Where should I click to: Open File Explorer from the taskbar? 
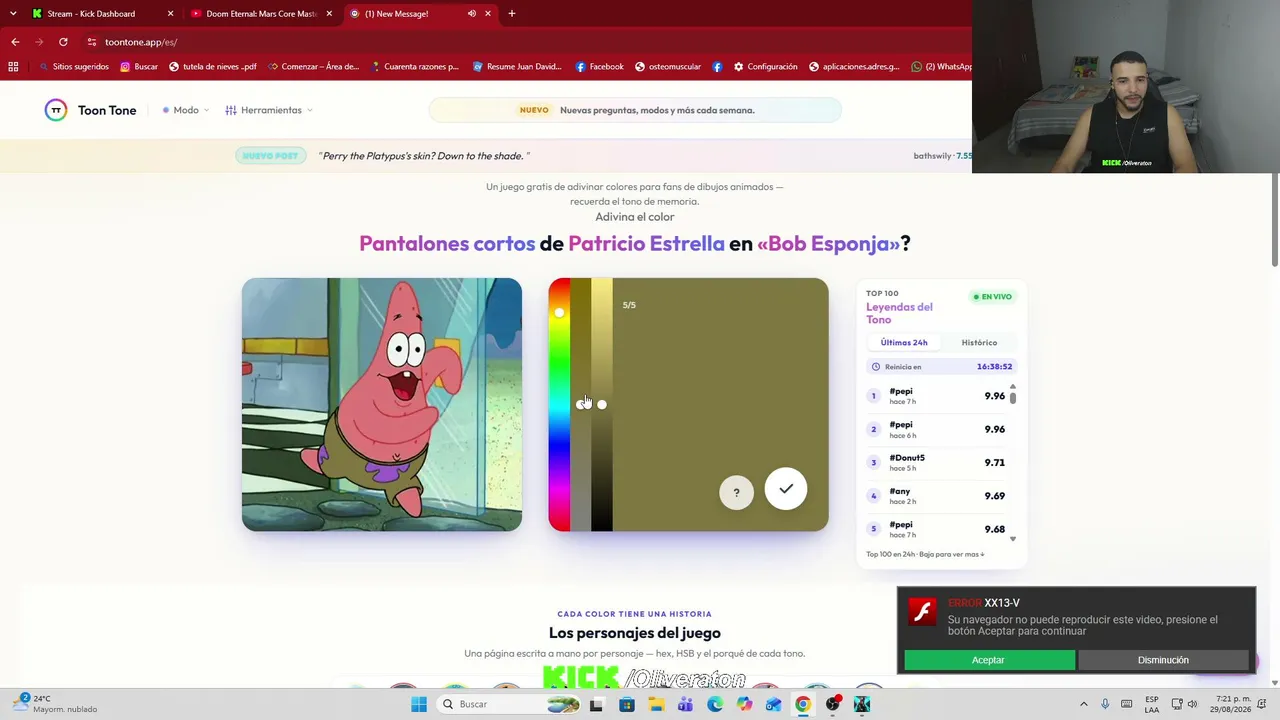656,704
